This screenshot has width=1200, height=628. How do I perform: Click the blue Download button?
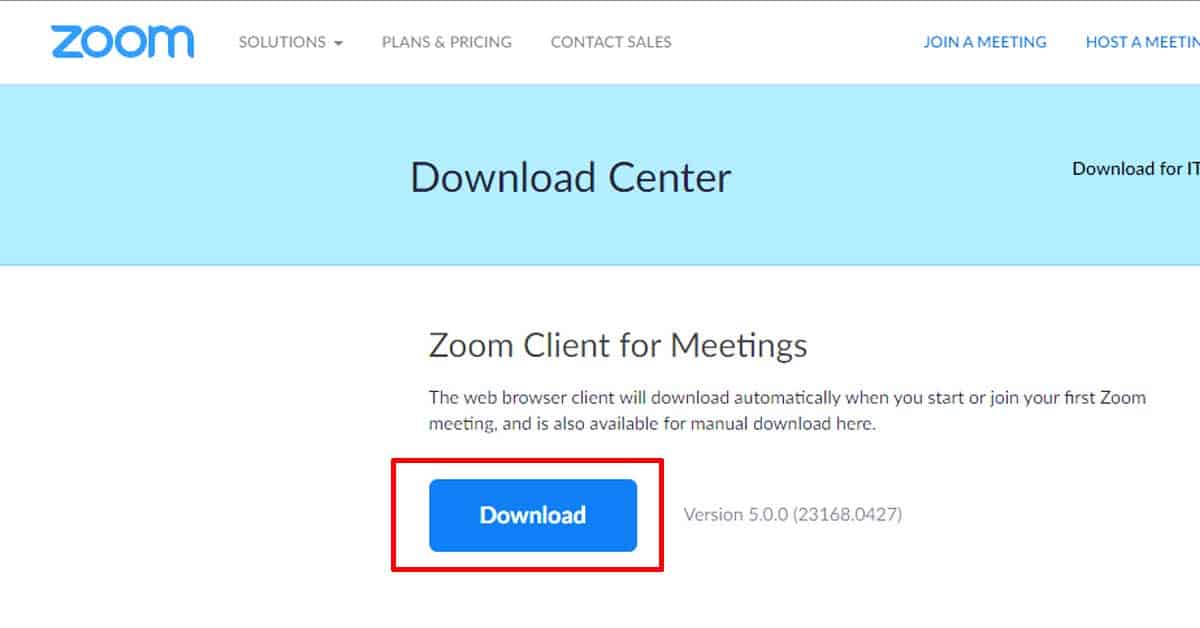tap(533, 515)
